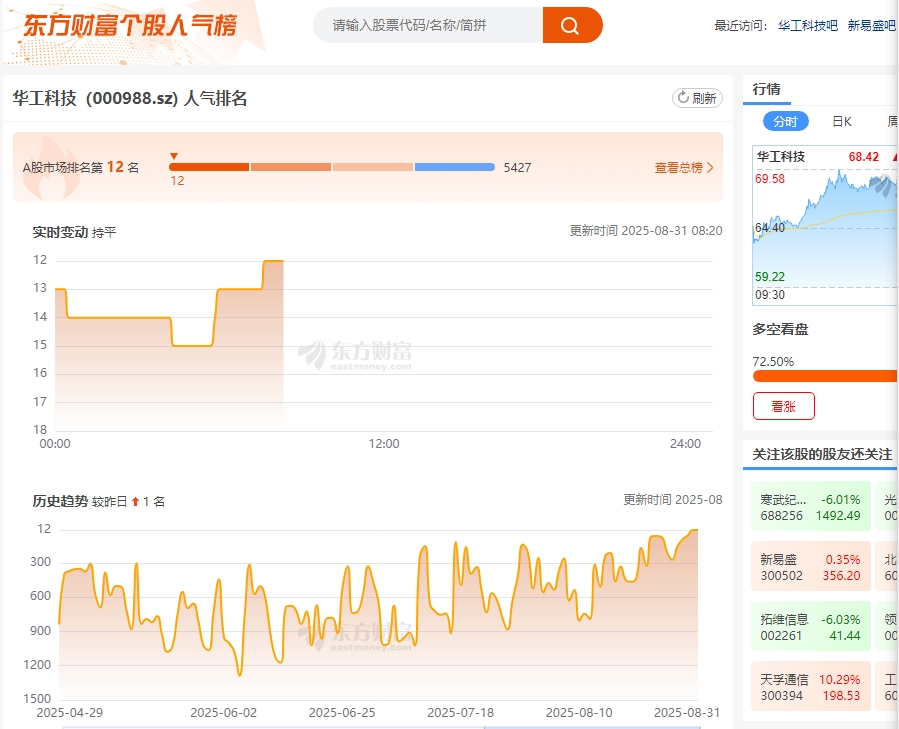Open the 东方财富个股人气榜 logo

click(130, 26)
